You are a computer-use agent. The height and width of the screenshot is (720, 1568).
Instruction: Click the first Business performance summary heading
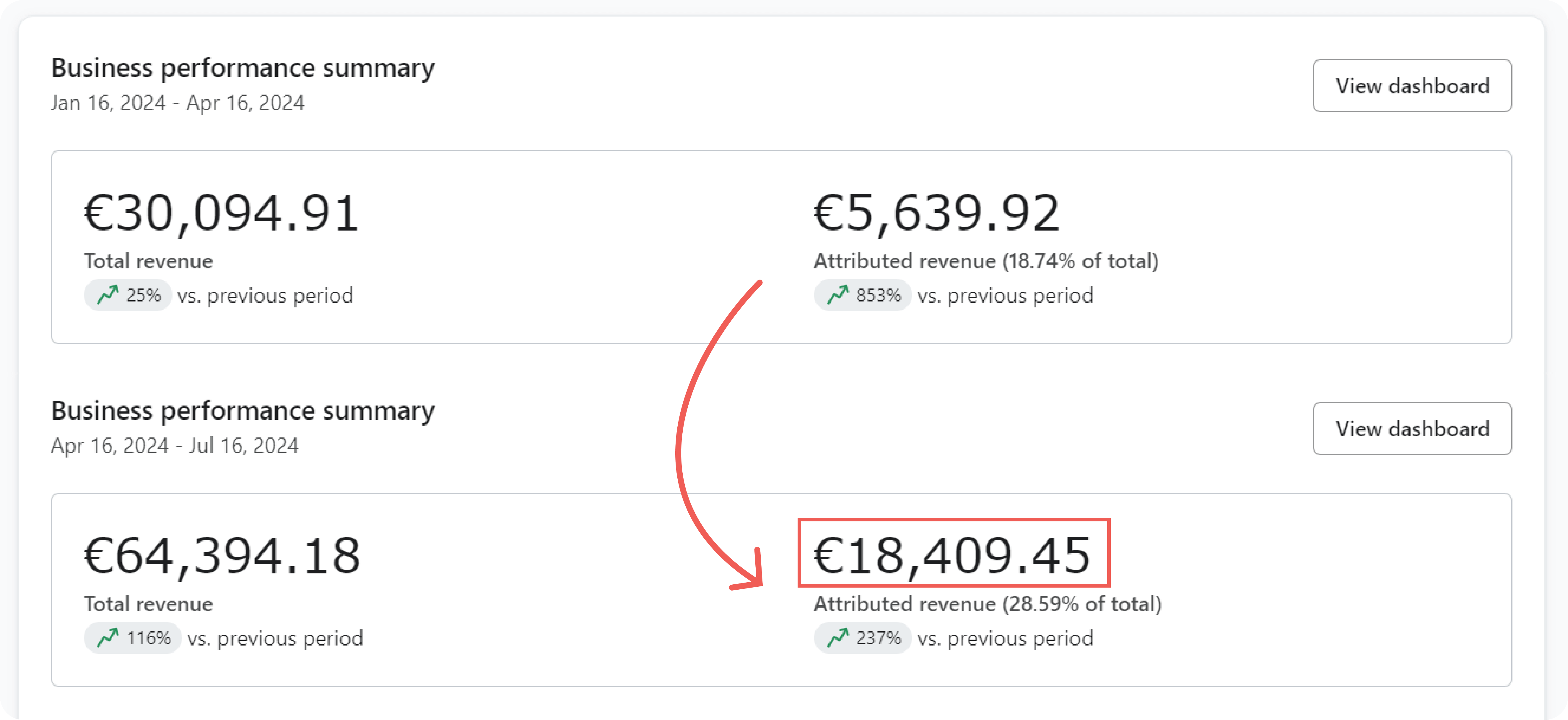pos(243,68)
